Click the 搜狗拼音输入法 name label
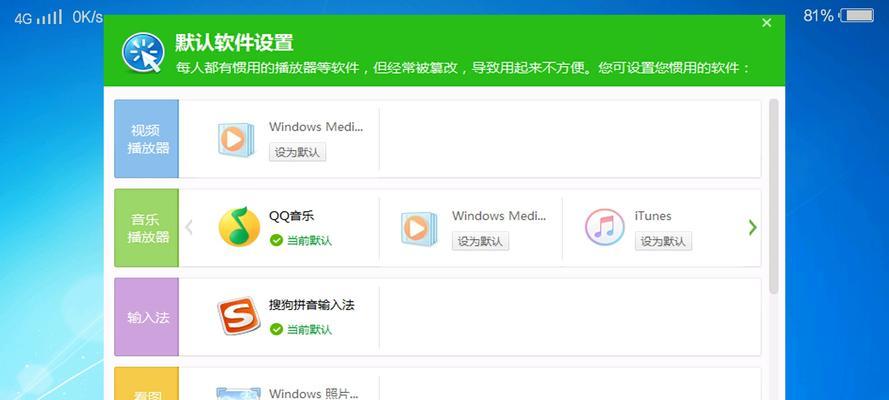Viewport: 889px width, 400px height. coord(312,305)
